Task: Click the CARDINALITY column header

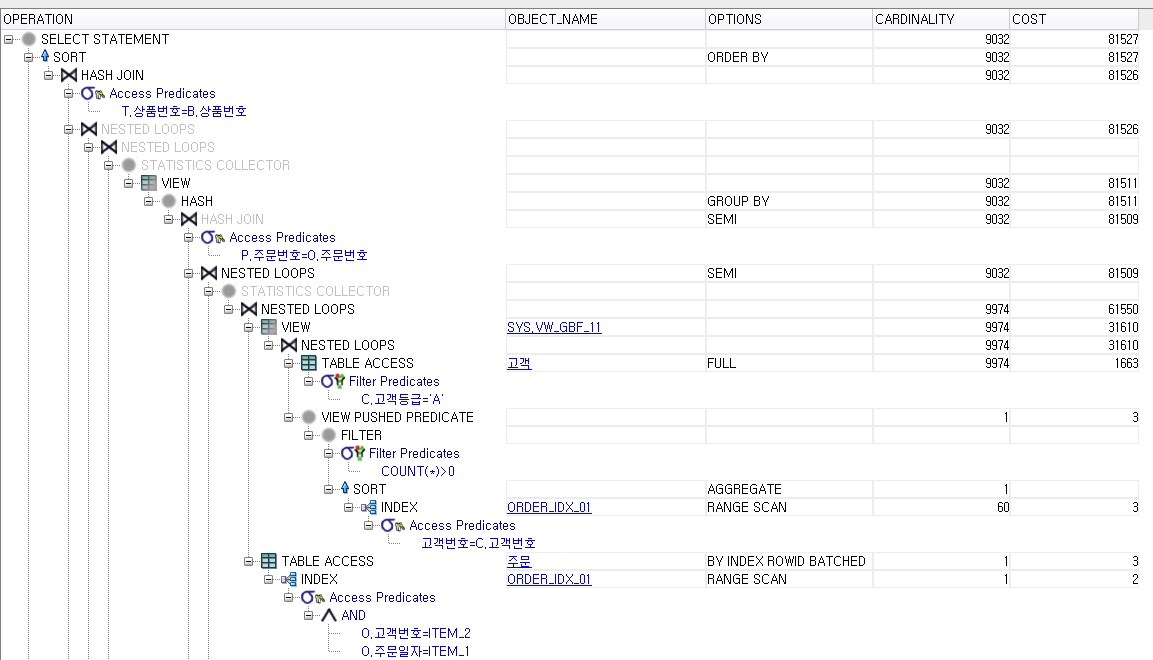Action: coord(940,19)
